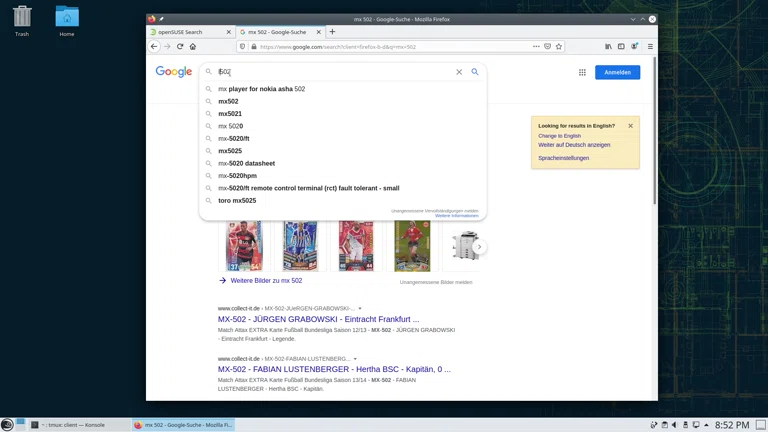Select the 'mx-5020 datasheet' suggestion
This screenshot has height=432, width=768.
pyautogui.click(x=246, y=163)
